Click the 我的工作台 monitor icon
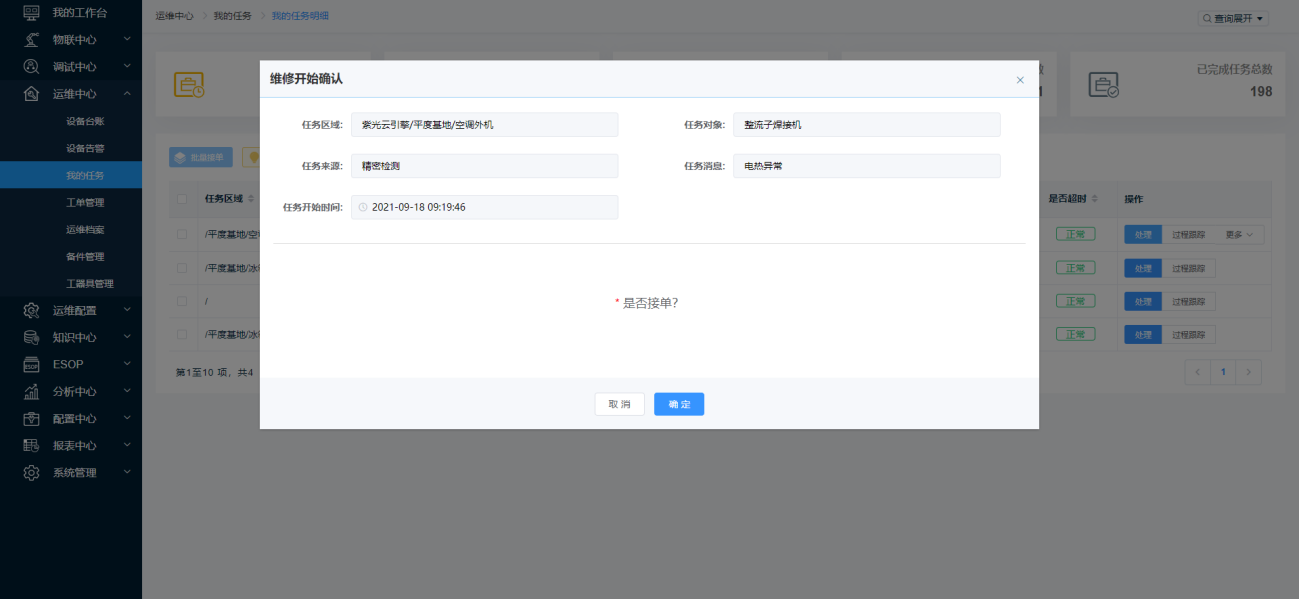This screenshot has height=599, width=1299. click(x=32, y=12)
